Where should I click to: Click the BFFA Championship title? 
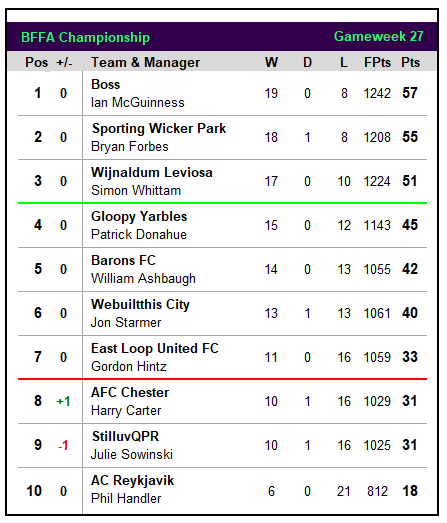(x=85, y=37)
